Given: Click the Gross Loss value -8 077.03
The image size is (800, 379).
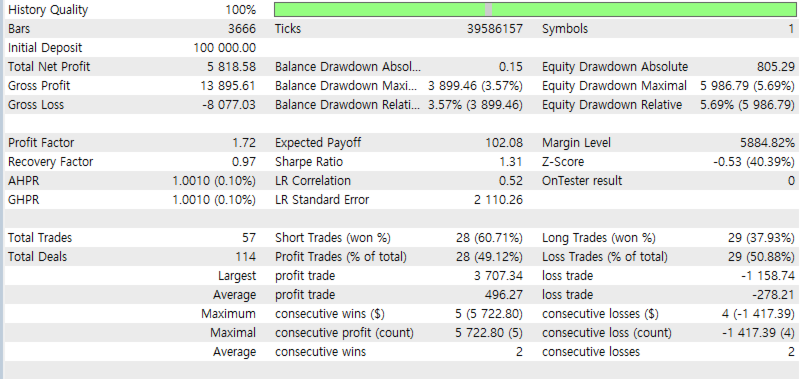Looking at the screenshot, I should 229,105.
